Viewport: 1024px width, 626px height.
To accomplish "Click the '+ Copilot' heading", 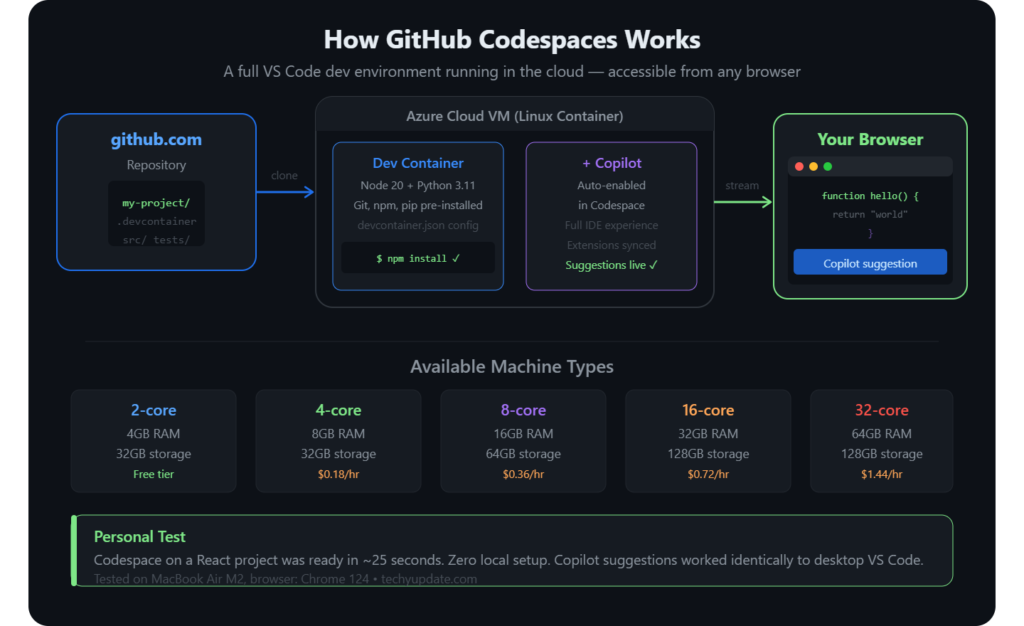I will [x=611, y=163].
